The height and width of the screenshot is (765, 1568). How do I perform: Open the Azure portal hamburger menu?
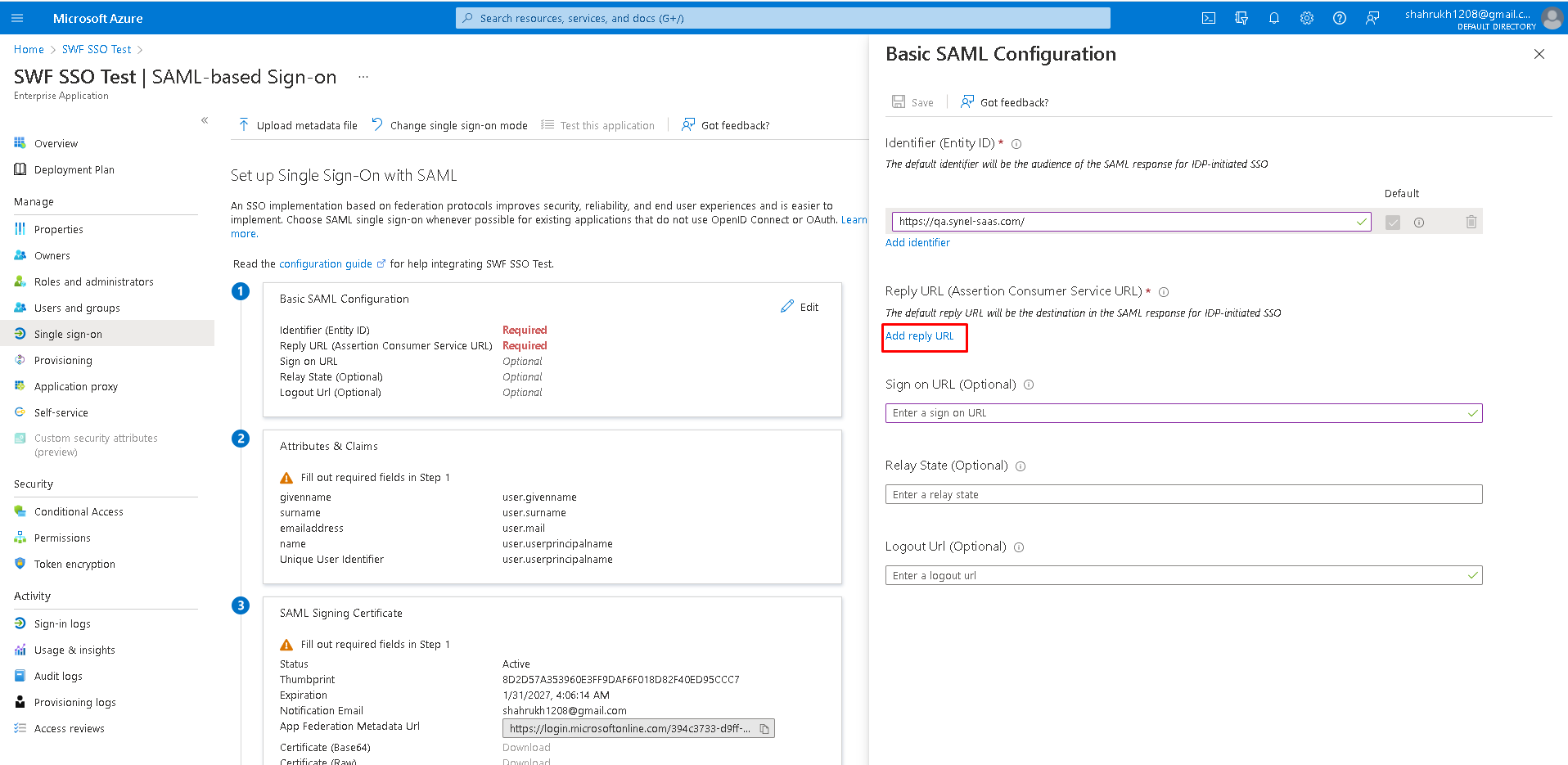pyautogui.click(x=17, y=18)
